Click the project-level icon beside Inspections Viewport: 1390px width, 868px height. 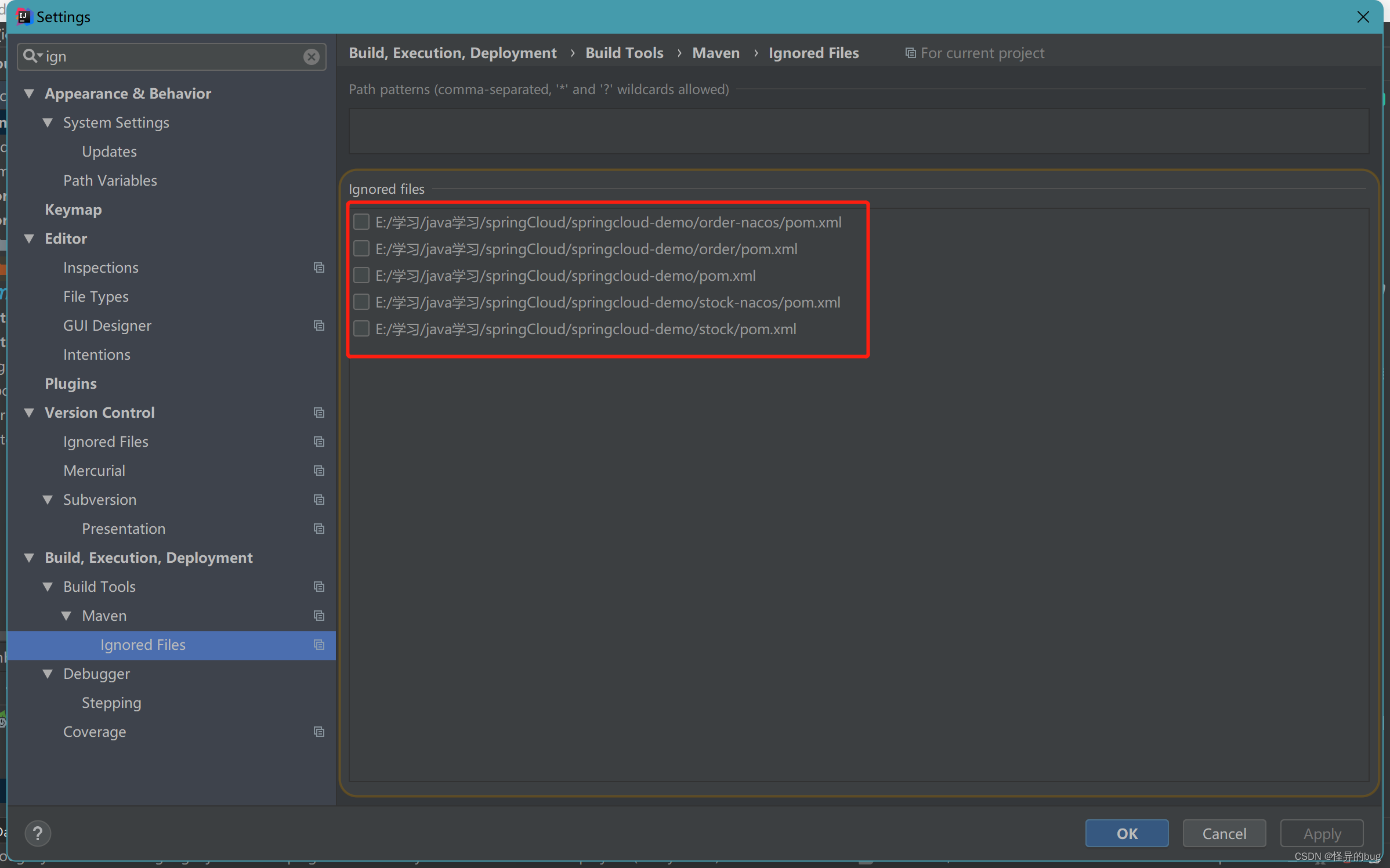[318, 267]
